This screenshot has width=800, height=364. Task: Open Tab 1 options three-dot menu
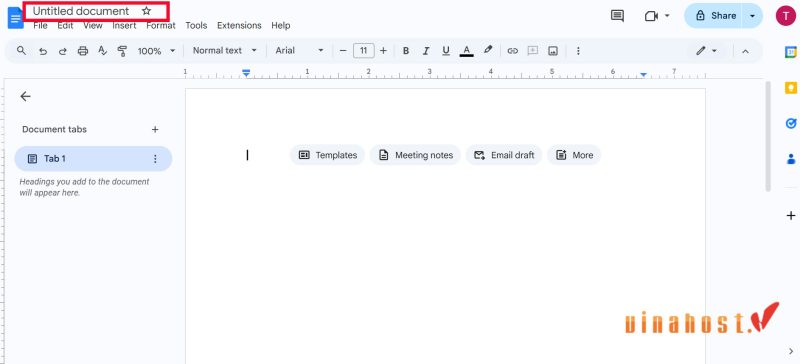coord(156,159)
